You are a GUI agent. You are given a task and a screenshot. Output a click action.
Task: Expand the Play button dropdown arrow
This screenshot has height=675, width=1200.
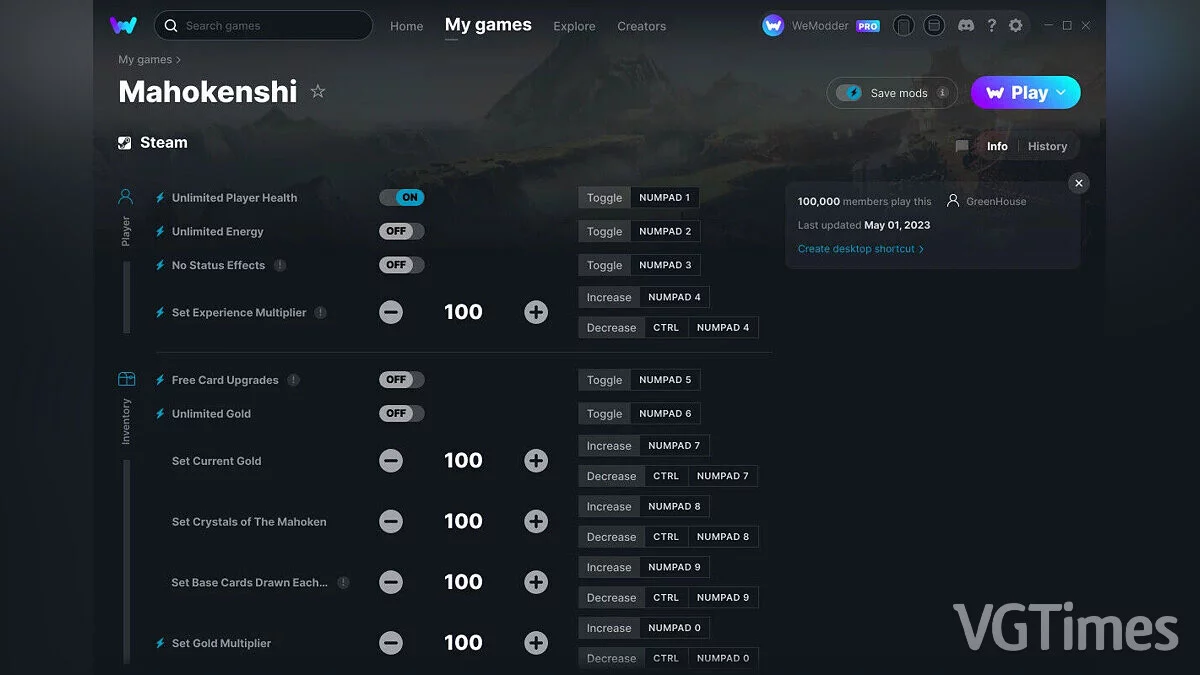point(1062,93)
